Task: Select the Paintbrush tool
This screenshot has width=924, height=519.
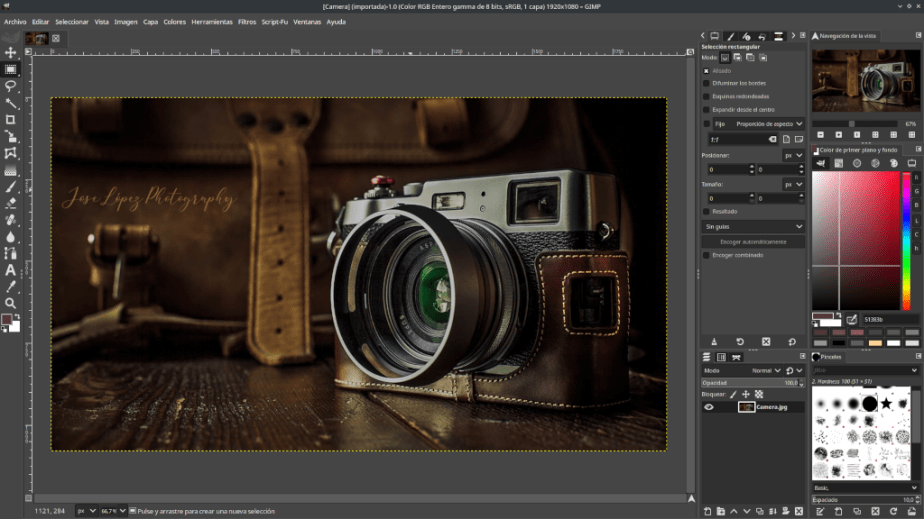Action: (11, 187)
